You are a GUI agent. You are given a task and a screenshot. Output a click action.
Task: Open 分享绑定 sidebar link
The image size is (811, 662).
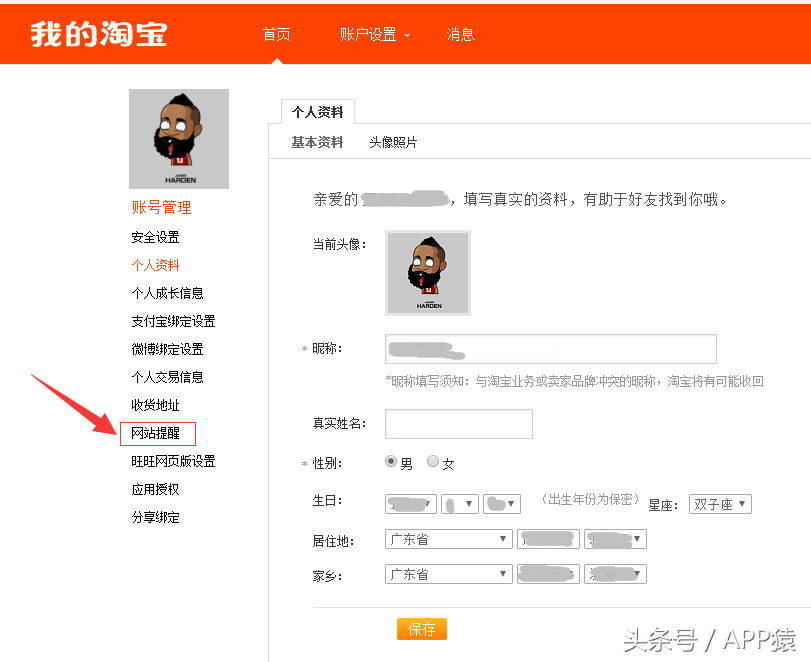[x=155, y=517]
